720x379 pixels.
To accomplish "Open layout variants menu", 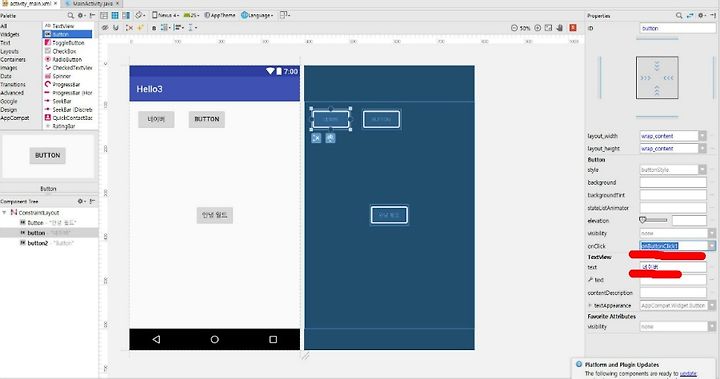I will 285,15.
